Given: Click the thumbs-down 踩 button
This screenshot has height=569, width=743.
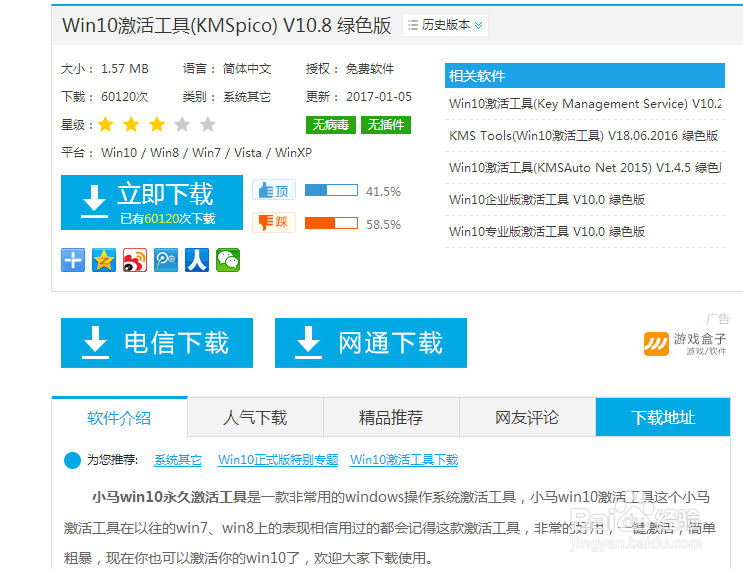Looking at the screenshot, I should [274, 222].
